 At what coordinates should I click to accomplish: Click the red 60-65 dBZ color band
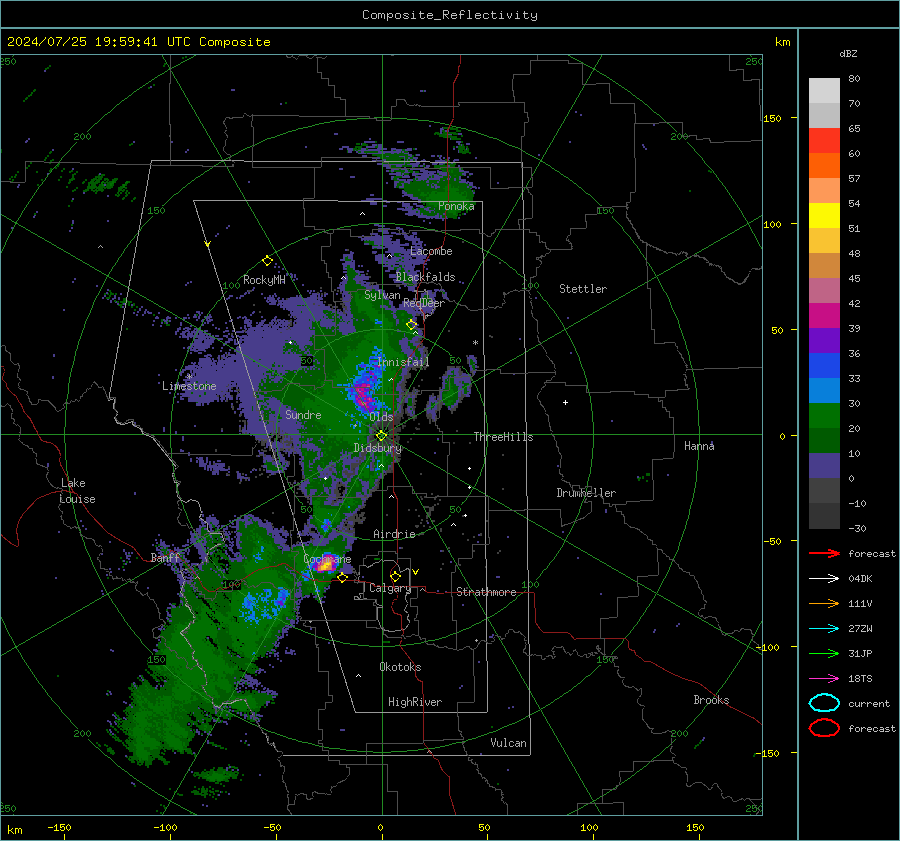coord(824,141)
